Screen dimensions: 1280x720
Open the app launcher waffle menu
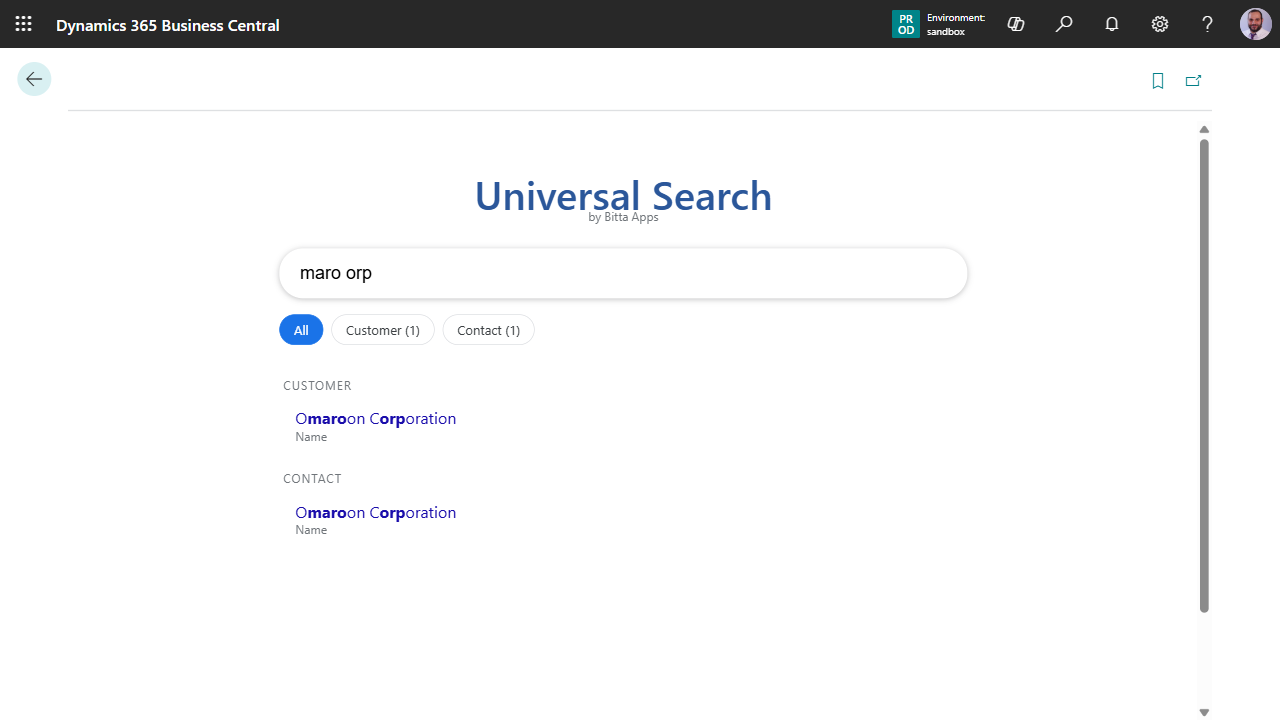coord(24,24)
